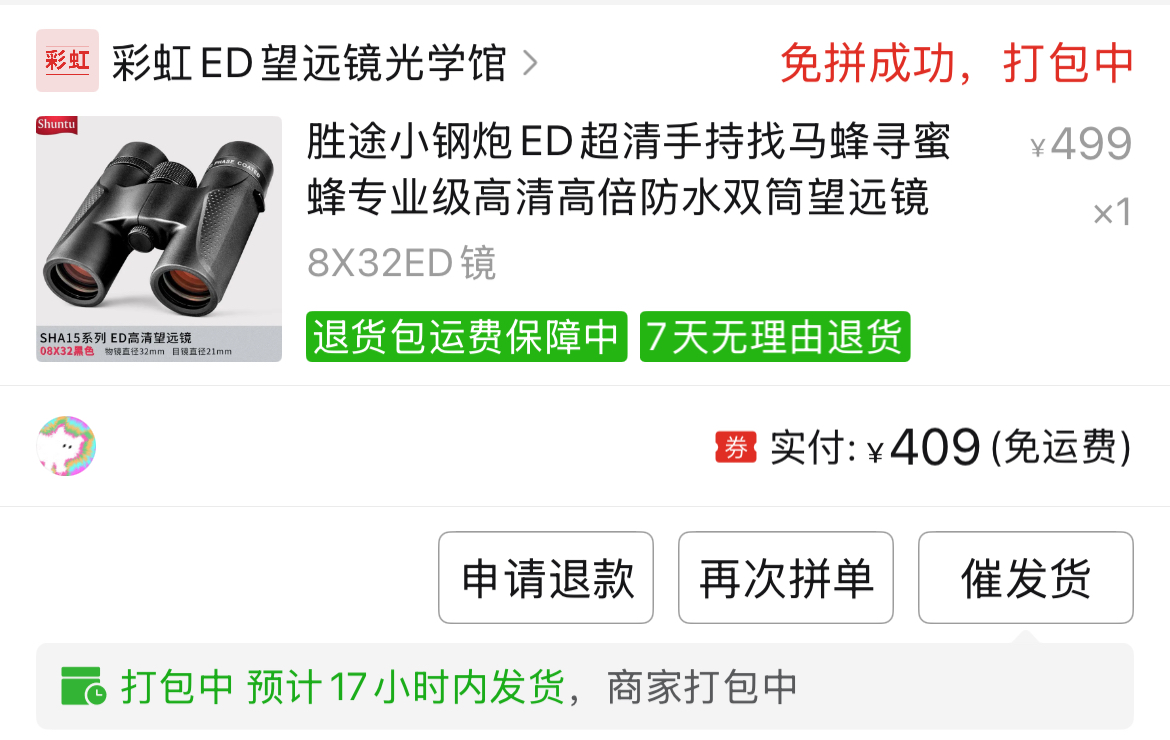The image size is (1170, 740).
Task: Click the 再次拼单 button
Action: 786,577
